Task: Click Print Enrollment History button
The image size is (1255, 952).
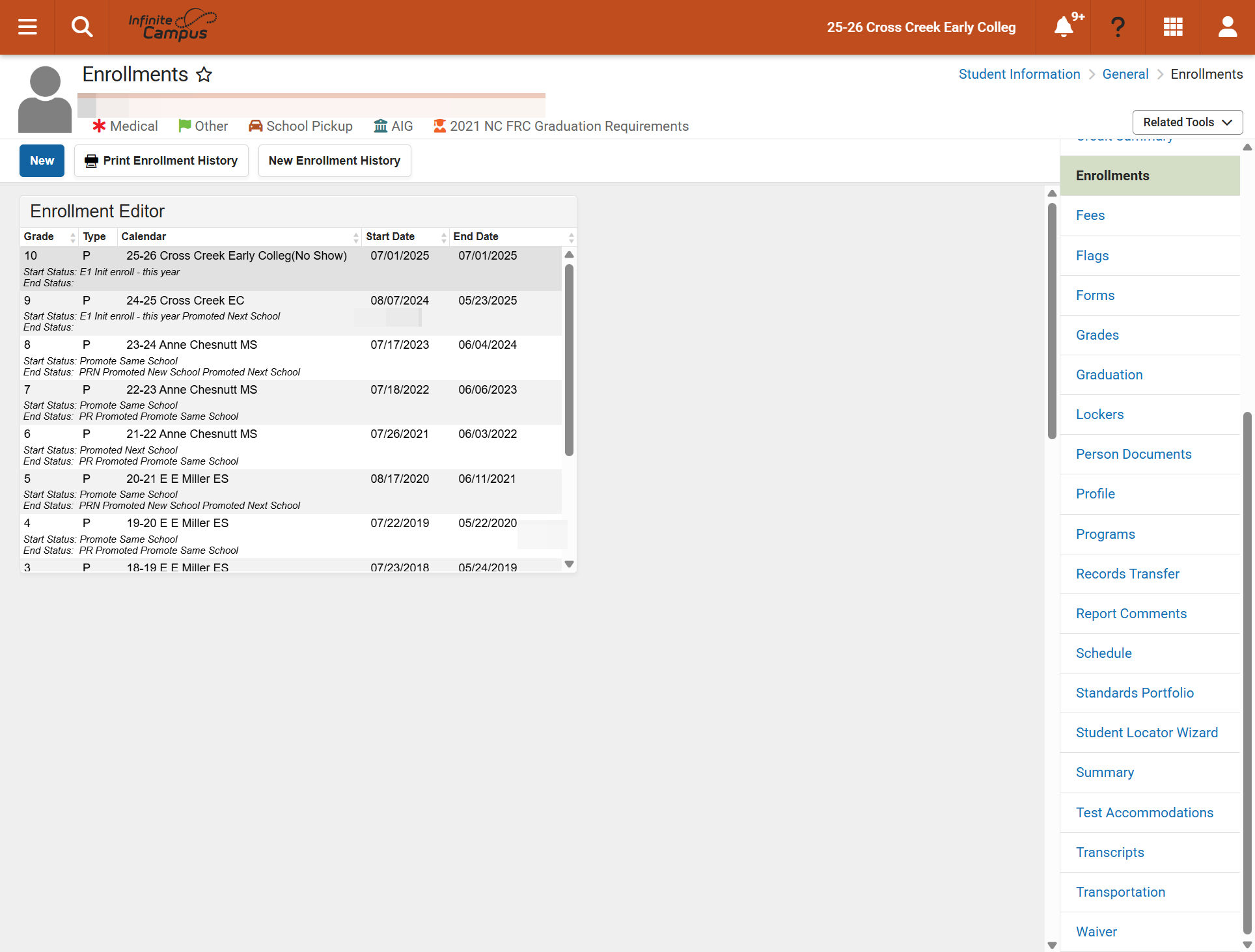Action: point(161,161)
